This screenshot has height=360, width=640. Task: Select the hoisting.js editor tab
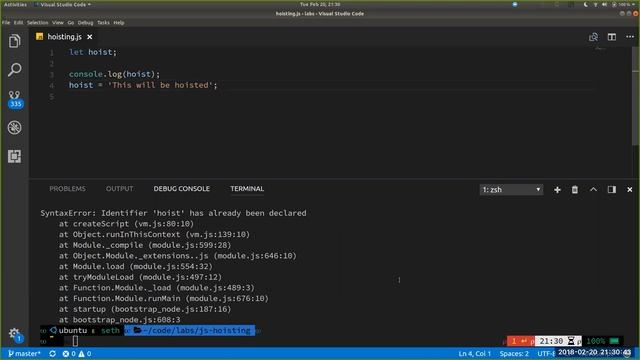[x=64, y=37]
